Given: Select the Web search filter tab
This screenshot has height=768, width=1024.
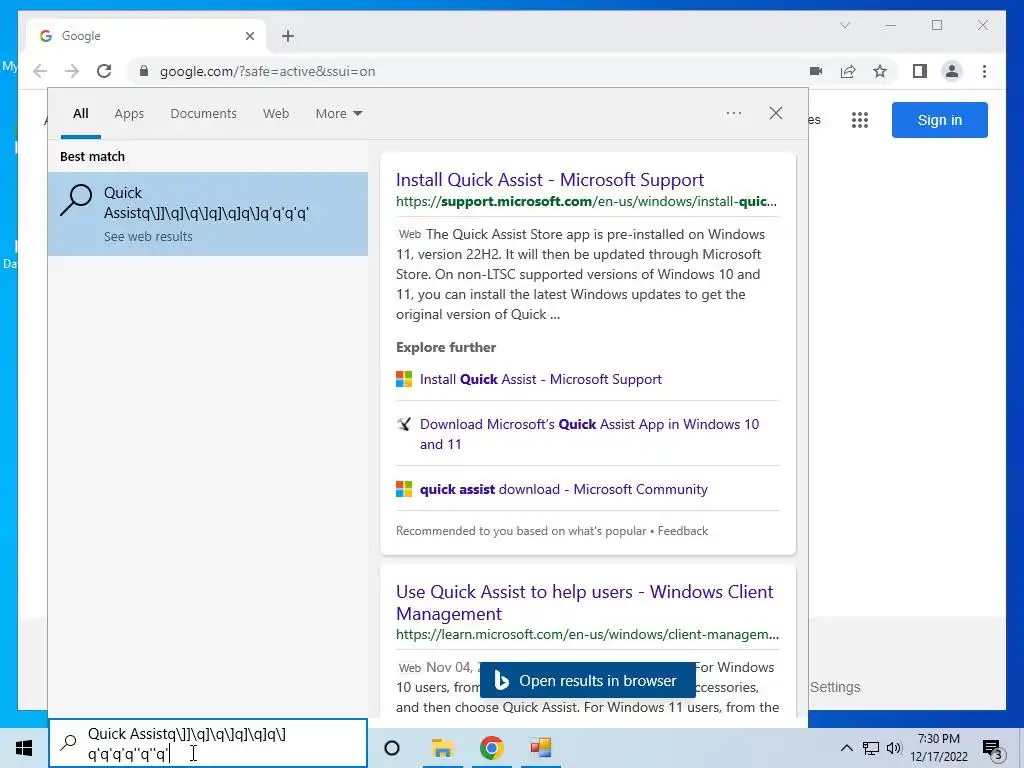Looking at the screenshot, I should 276,114.
